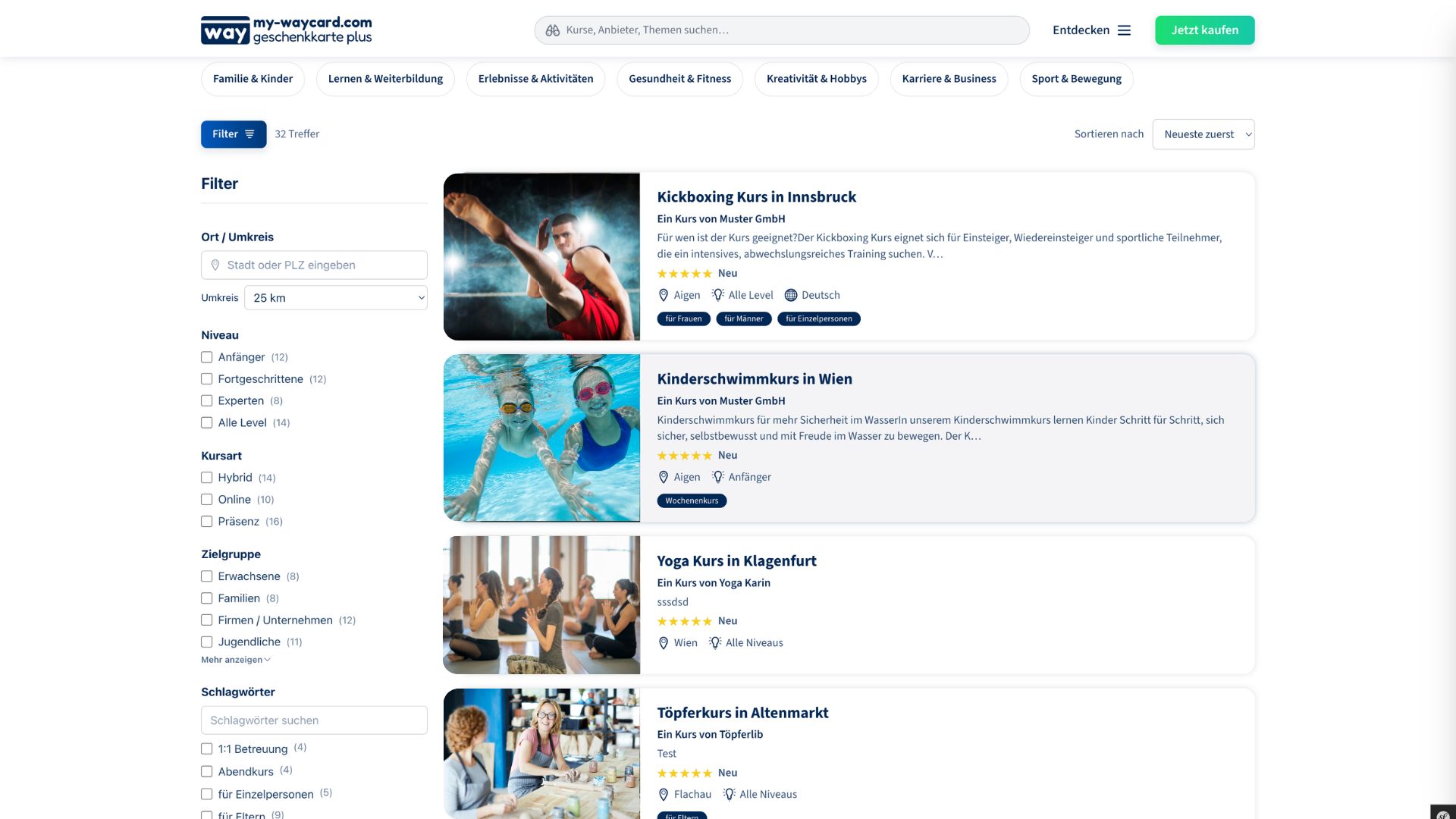This screenshot has width=1456, height=819.
Task: Click the lightbulb icon beside Anfänger level
Action: tap(717, 477)
